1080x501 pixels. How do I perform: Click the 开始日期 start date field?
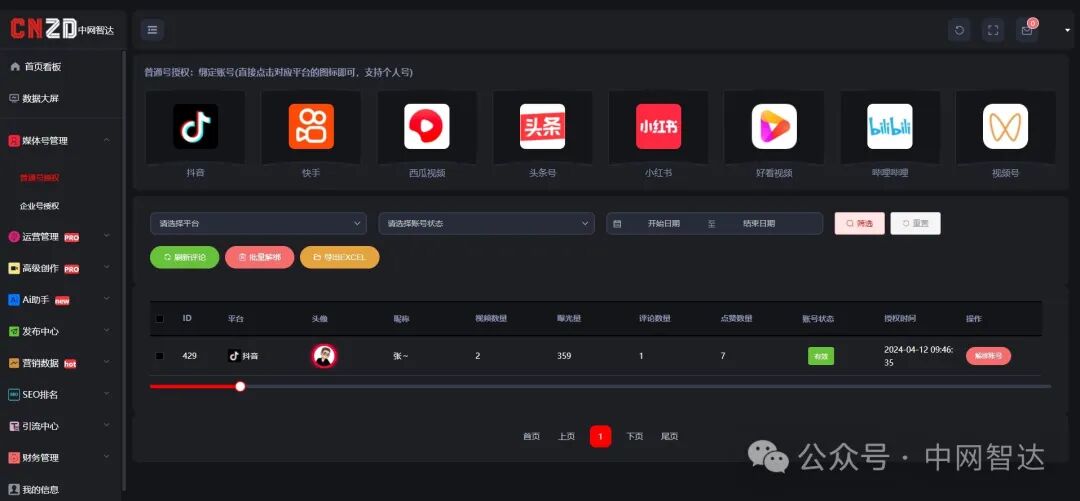[x=664, y=224]
